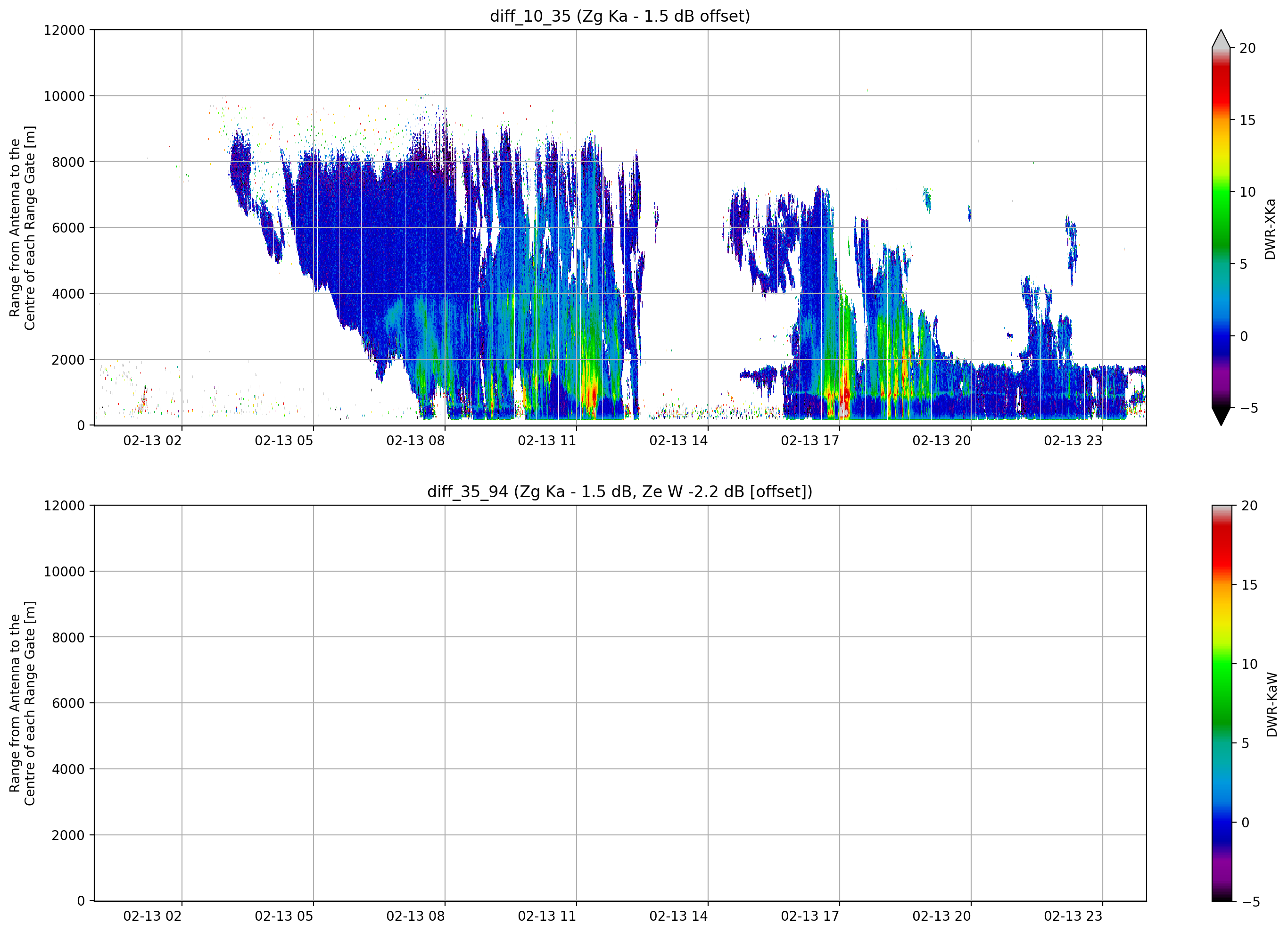Image resolution: width=1288 pixels, height=933 pixels.
Task: Click the bottom plot 02-13 20 x-tick label
Action: click(x=941, y=916)
